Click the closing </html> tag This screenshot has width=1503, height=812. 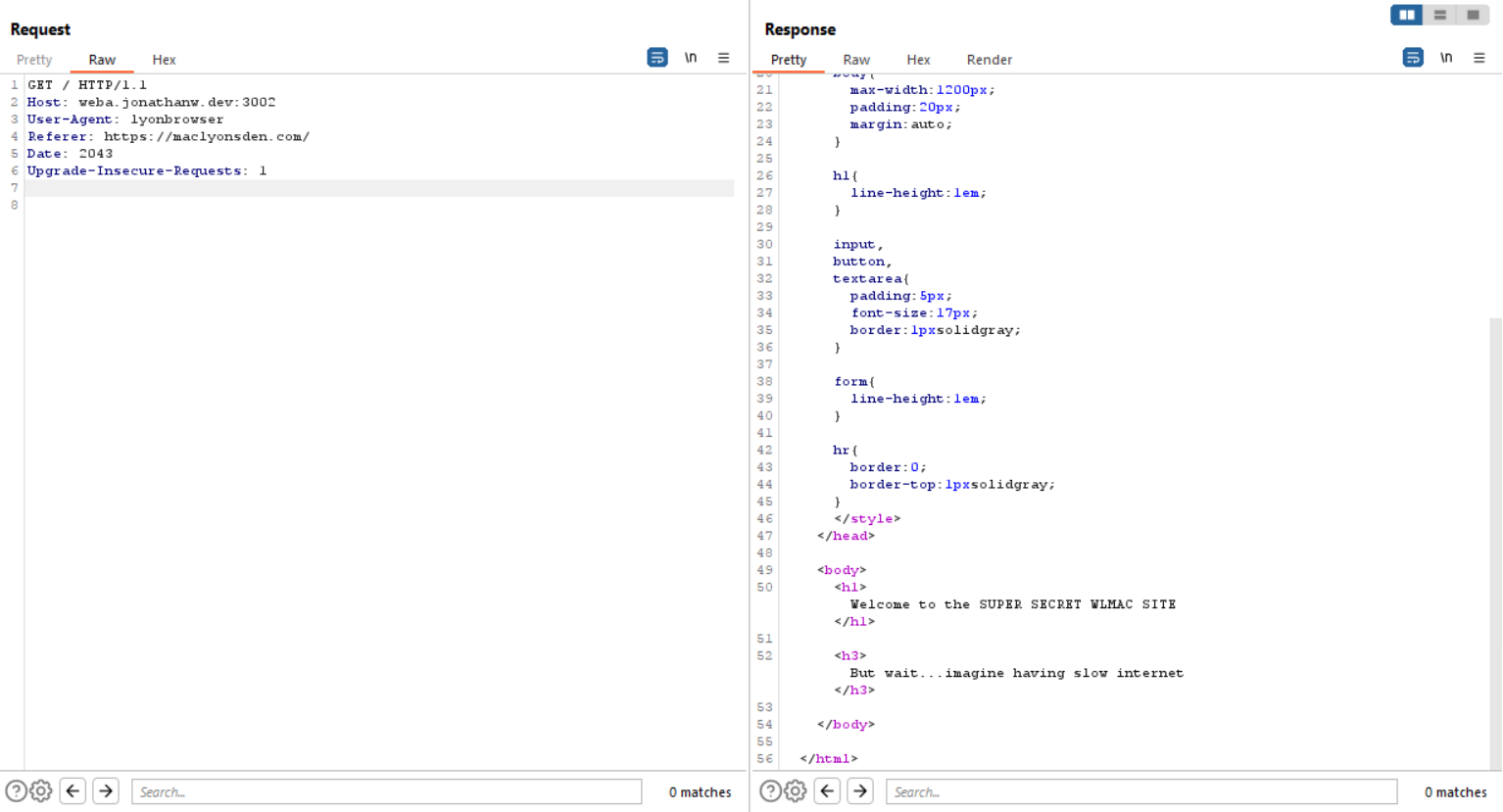829,759
